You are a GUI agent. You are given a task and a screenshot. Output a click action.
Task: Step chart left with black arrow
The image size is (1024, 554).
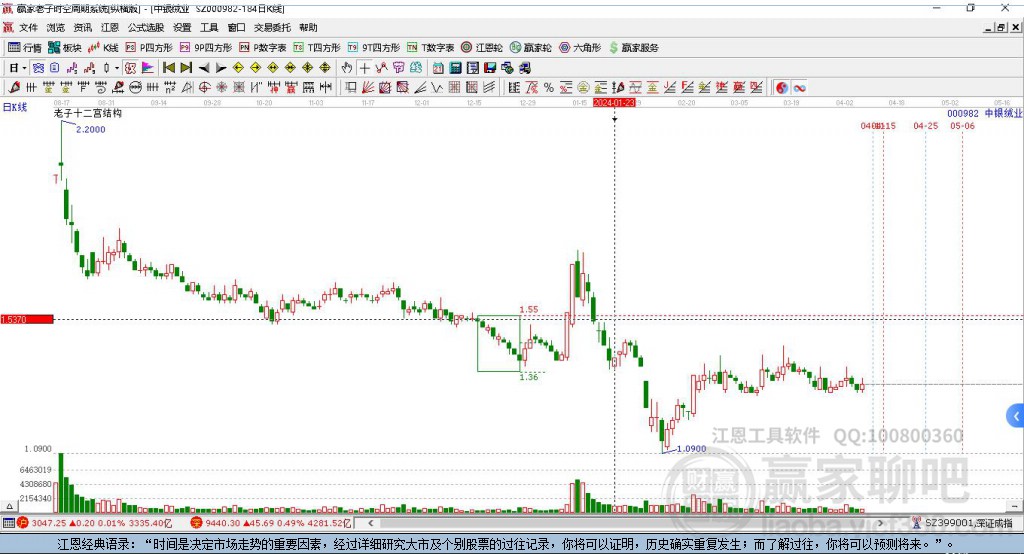(x=204, y=68)
